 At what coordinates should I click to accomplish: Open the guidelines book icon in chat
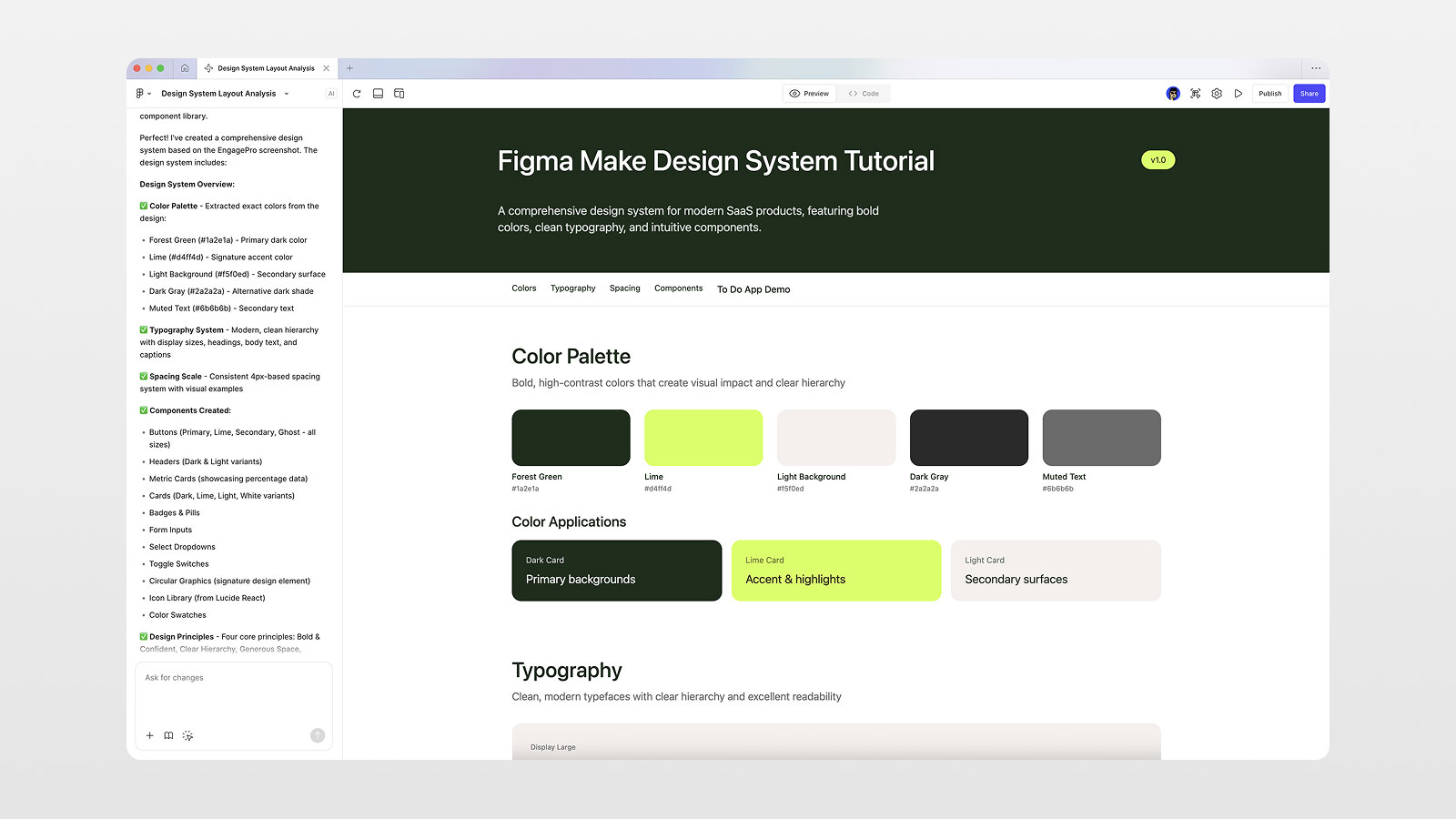point(168,735)
